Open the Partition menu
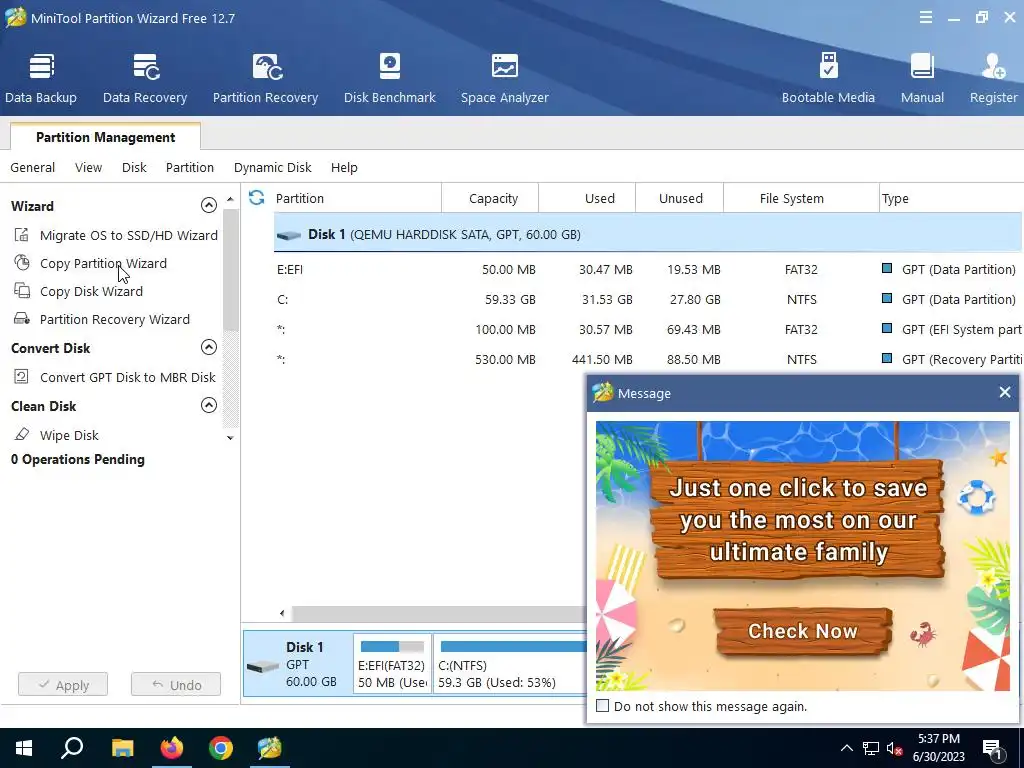Image resolution: width=1024 pixels, height=768 pixels. (189, 167)
